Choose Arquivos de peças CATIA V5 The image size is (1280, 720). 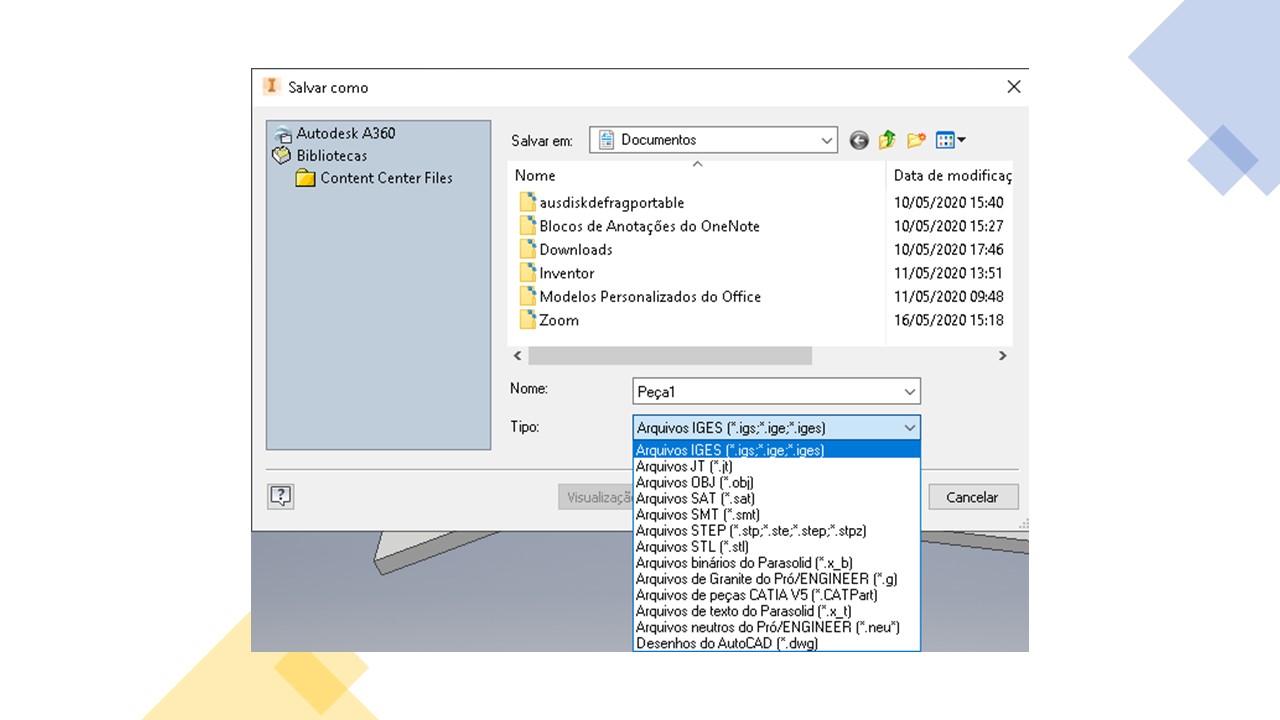(x=776, y=595)
